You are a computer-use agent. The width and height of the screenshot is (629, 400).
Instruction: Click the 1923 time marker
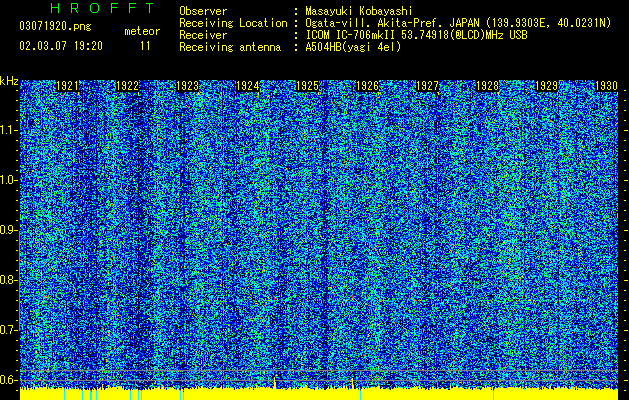pos(187,86)
